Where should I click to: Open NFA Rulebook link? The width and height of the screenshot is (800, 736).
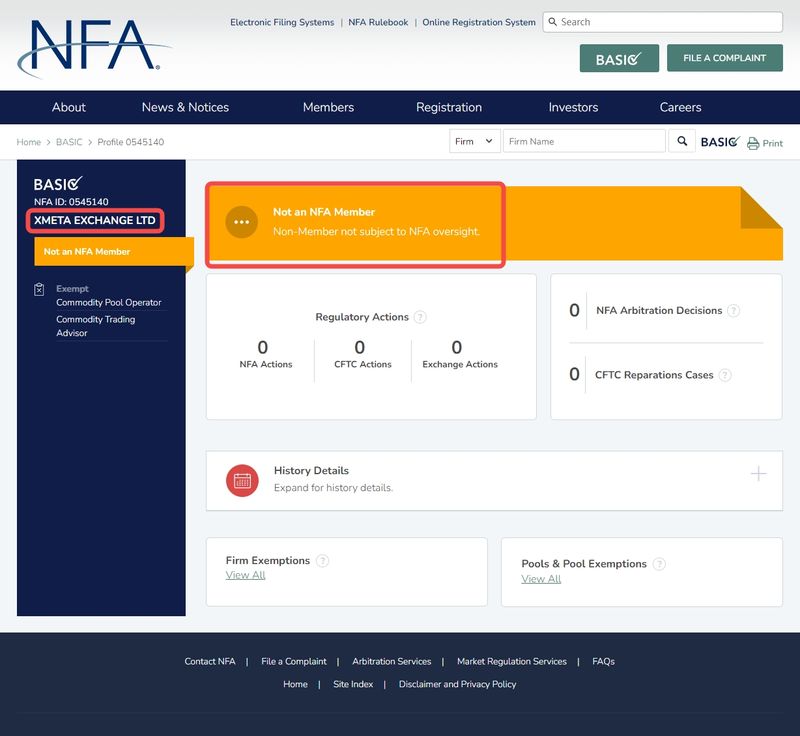[x=378, y=22]
